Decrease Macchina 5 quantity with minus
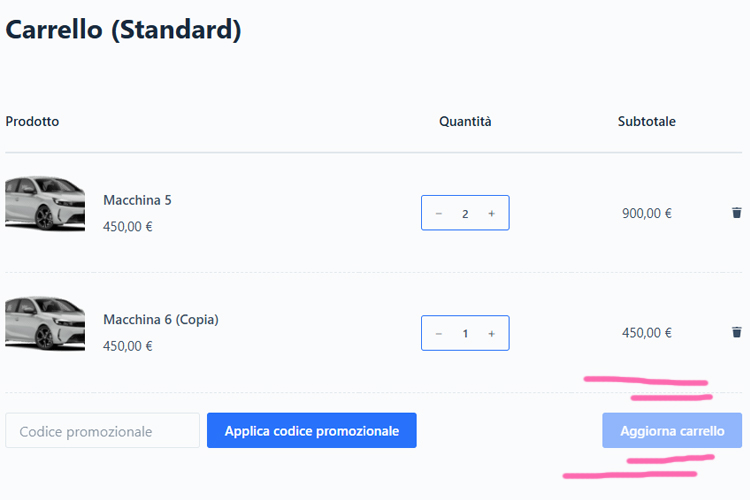750x500 pixels. [439, 214]
